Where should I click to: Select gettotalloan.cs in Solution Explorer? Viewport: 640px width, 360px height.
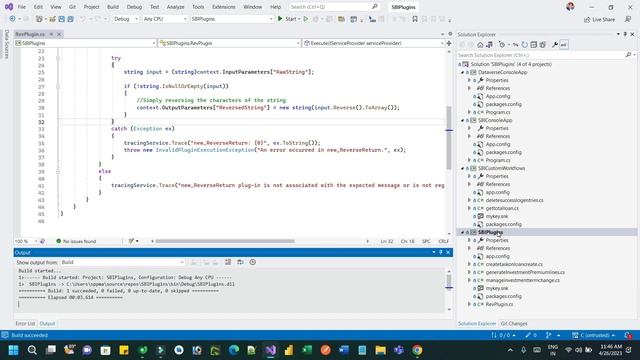tap(502, 208)
